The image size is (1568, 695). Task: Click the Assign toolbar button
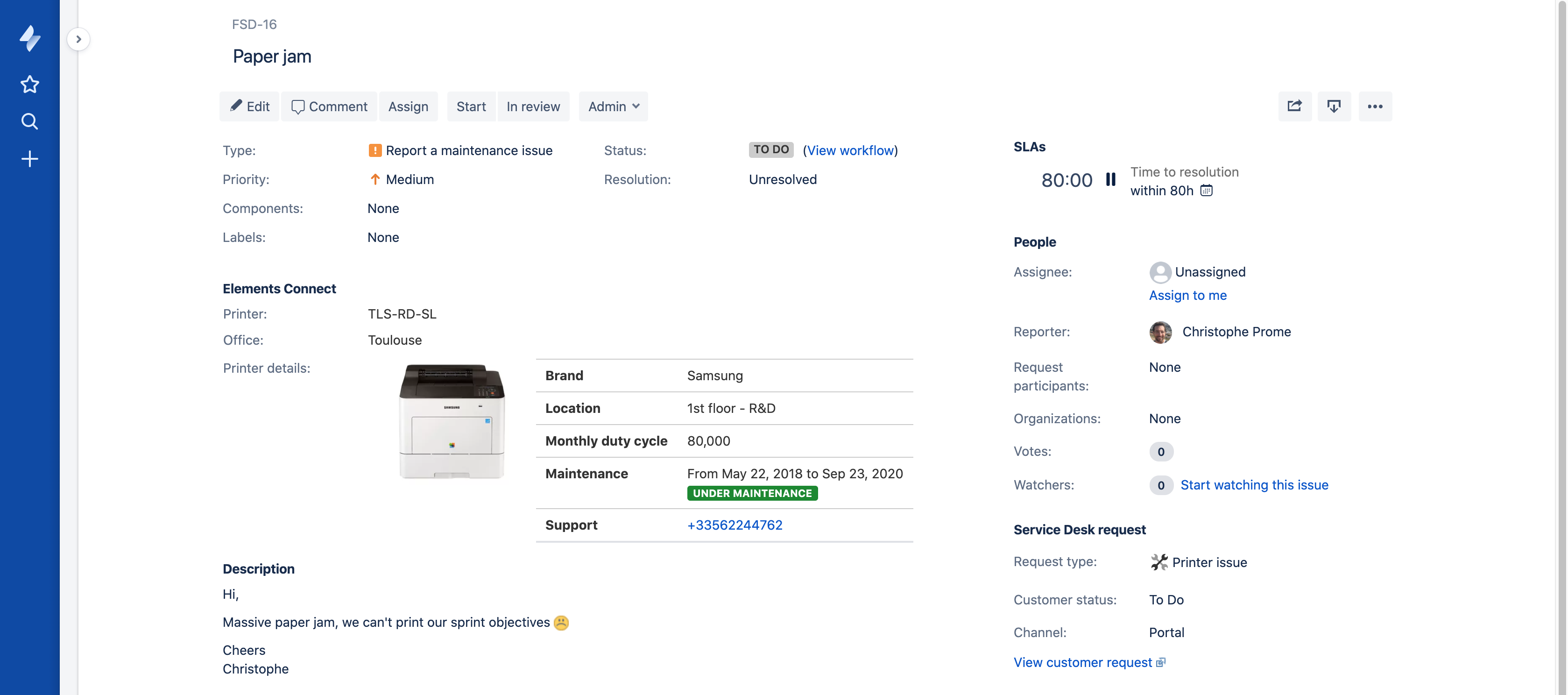408,106
